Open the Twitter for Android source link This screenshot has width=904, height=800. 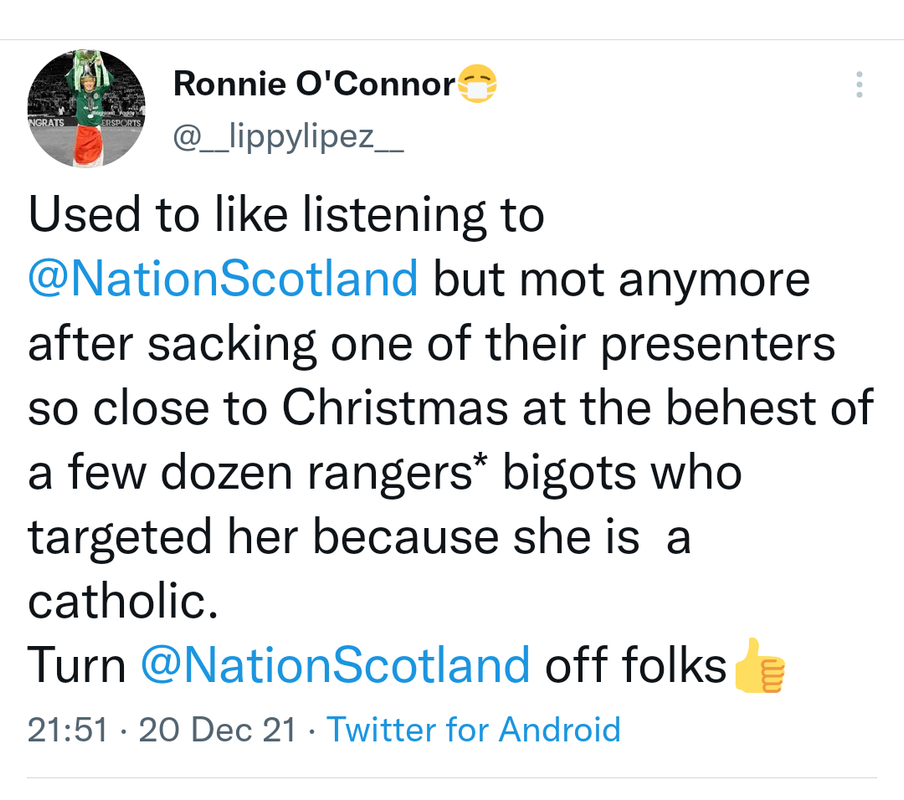point(473,729)
